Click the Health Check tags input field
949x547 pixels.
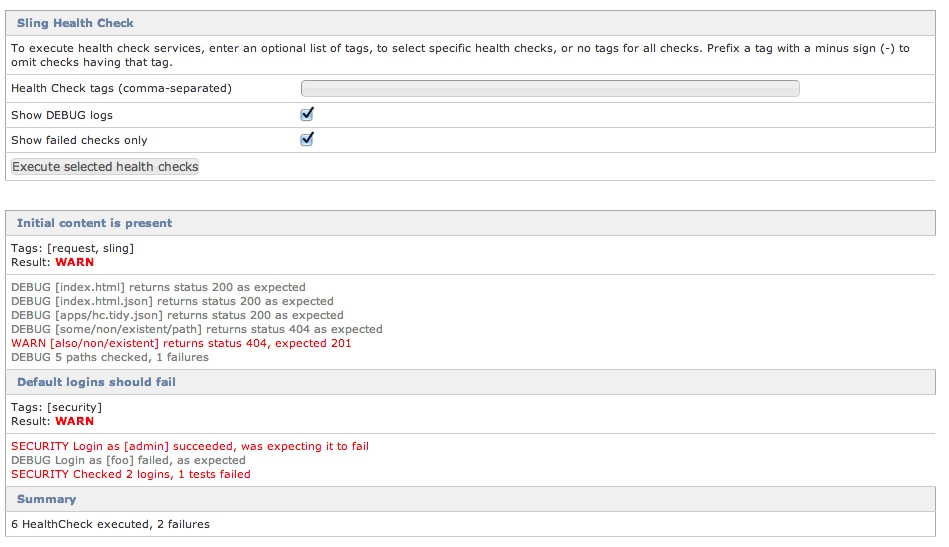[x=550, y=88]
